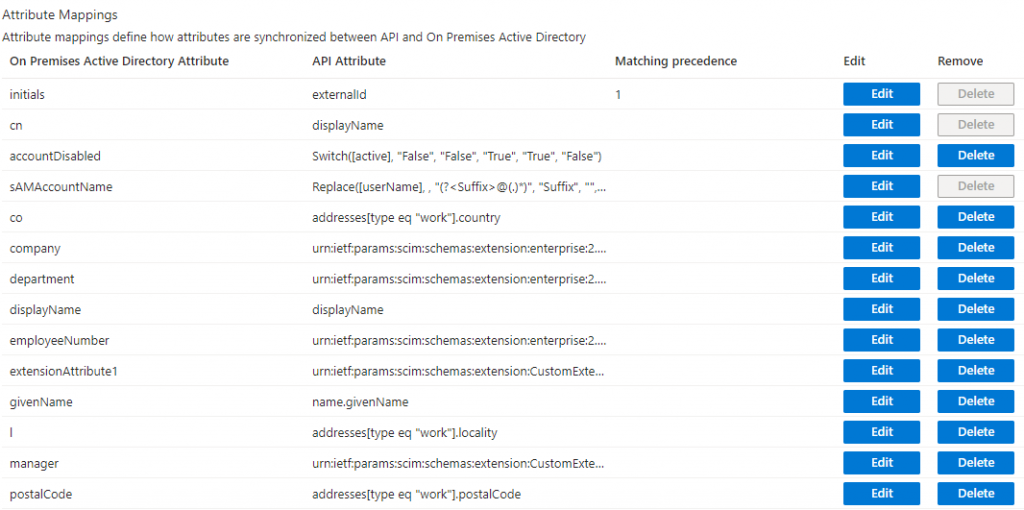Delete the givenName attribute mapping
Viewport: 1024px width, 510px height.
point(975,402)
